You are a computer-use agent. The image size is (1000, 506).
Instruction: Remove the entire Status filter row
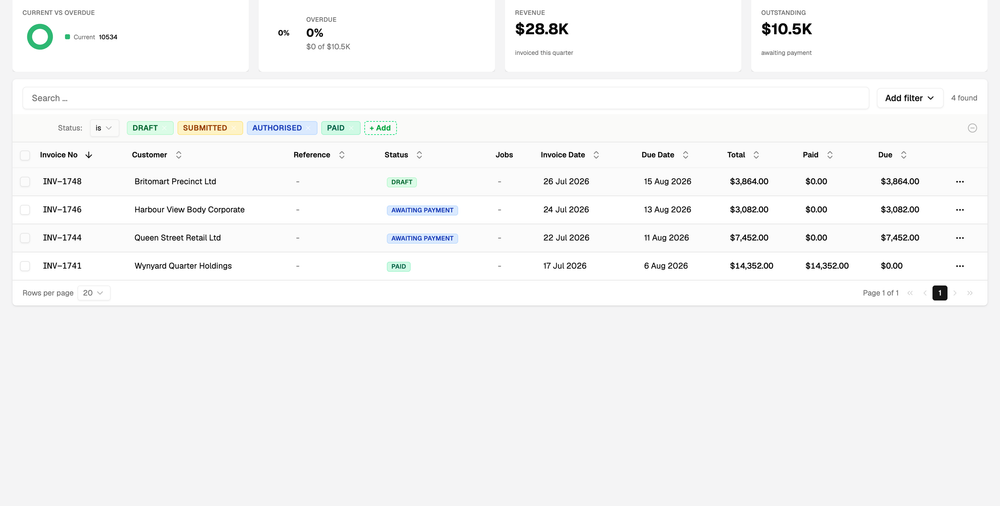click(x=972, y=128)
